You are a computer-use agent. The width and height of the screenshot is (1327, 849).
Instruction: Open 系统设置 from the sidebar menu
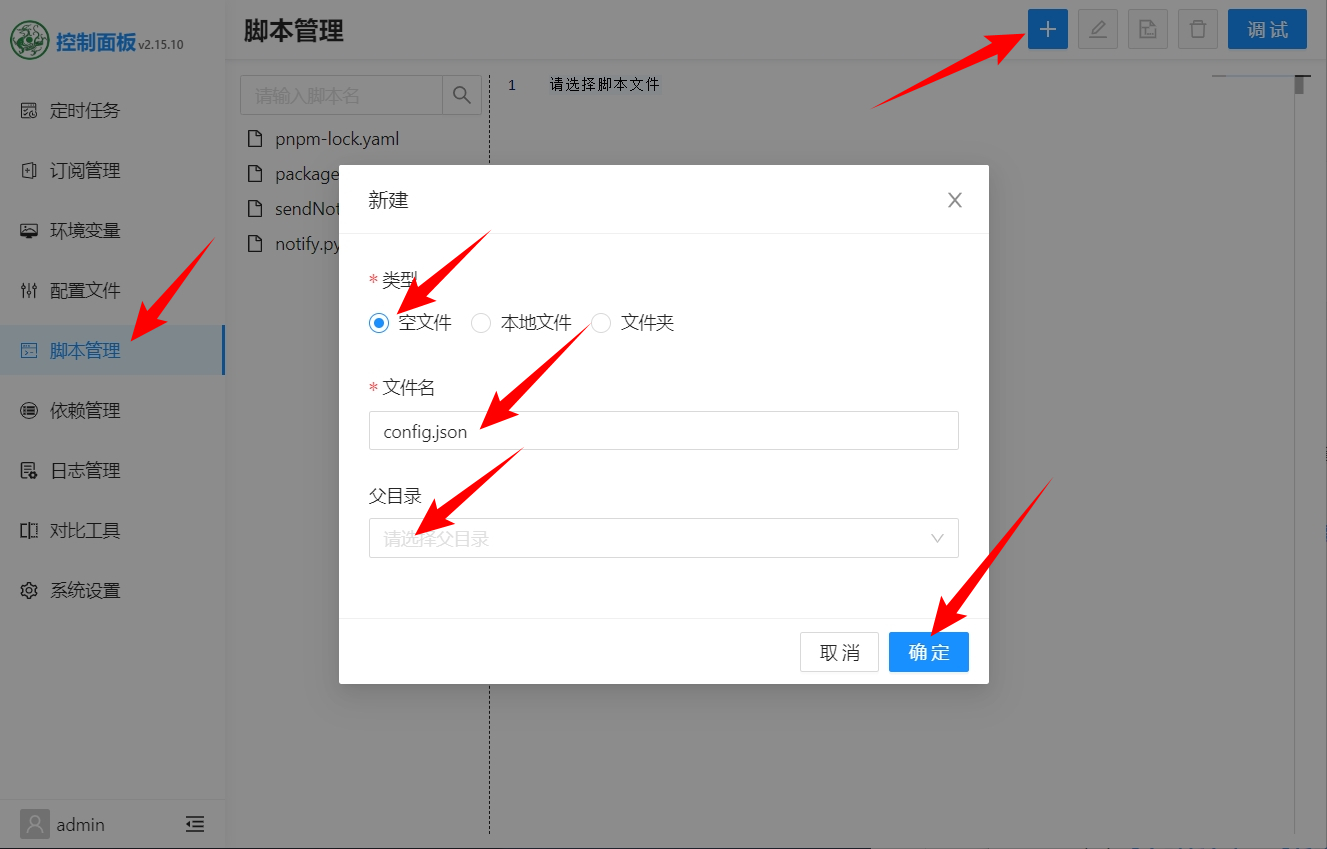point(29,590)
